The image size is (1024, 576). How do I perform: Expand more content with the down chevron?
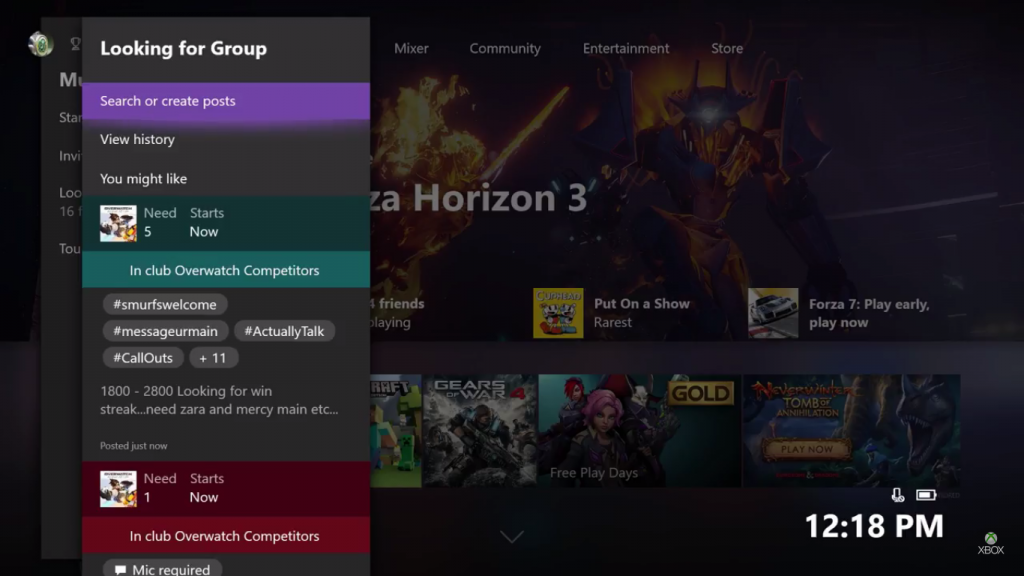click(x=512, y=537)
